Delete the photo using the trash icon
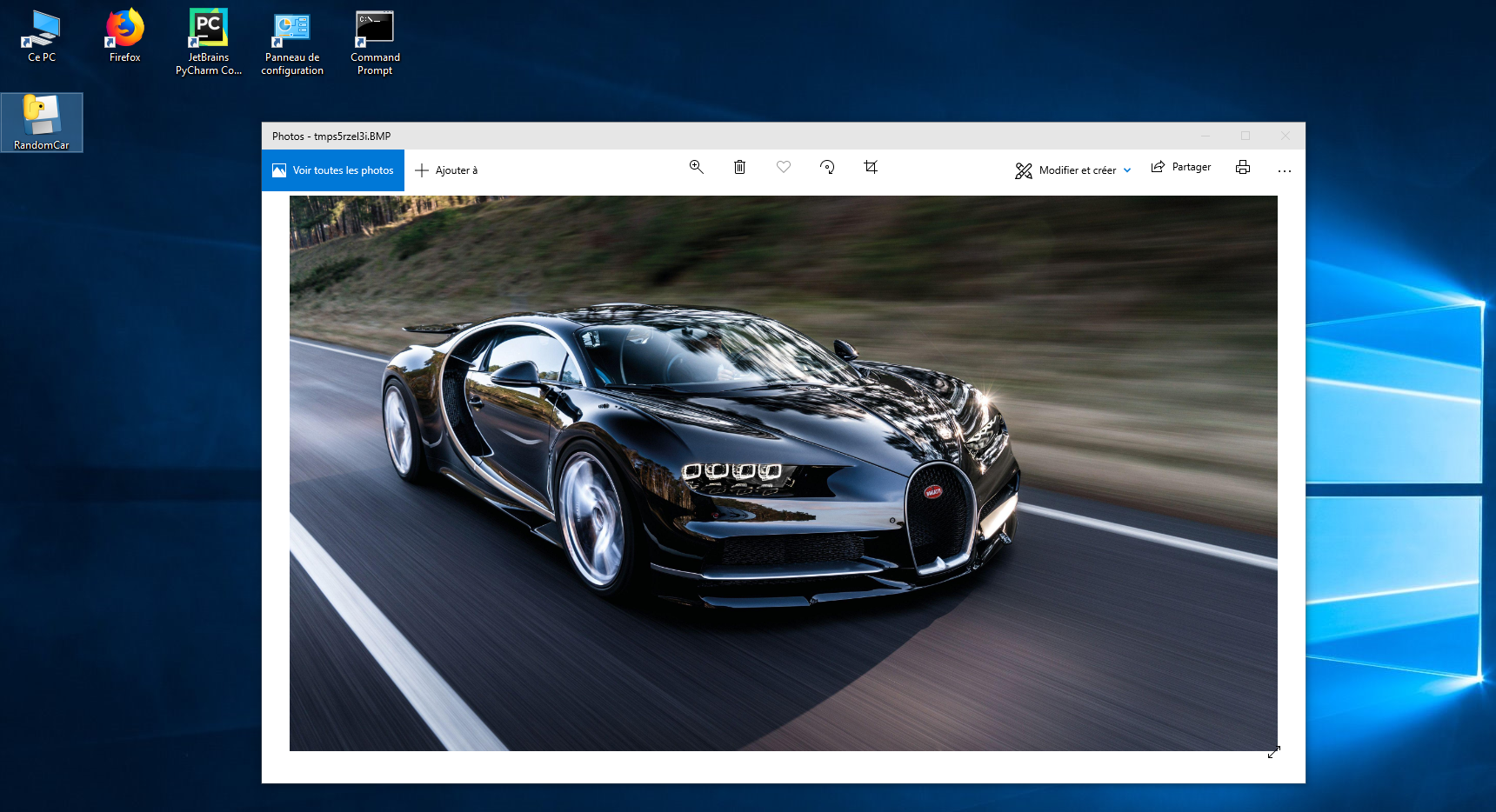Image resolution: width=1496 pixels, height=812 pixels. pyautogui.click(x=739, y=167)
